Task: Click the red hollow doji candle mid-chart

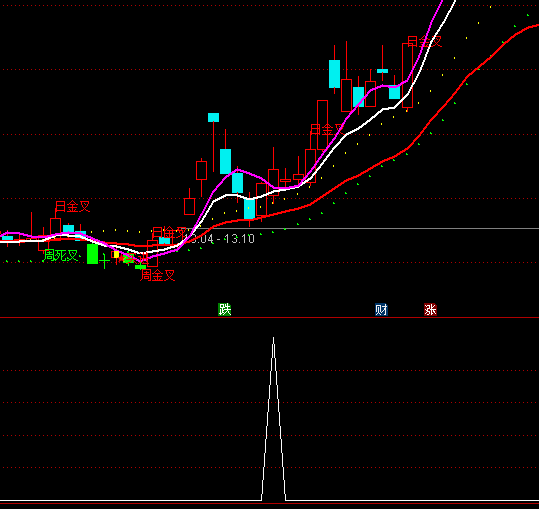Action: click(x=286, y=180)
